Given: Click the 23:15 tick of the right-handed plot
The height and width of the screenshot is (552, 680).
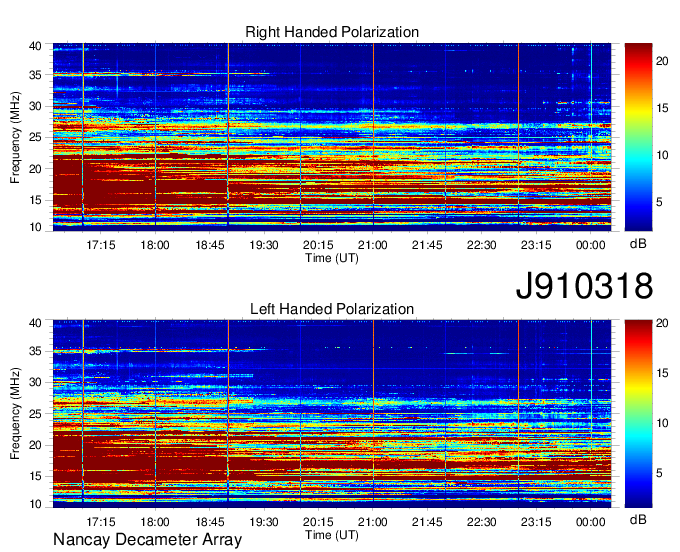Looking at the screenshot, I should [536, 245].
